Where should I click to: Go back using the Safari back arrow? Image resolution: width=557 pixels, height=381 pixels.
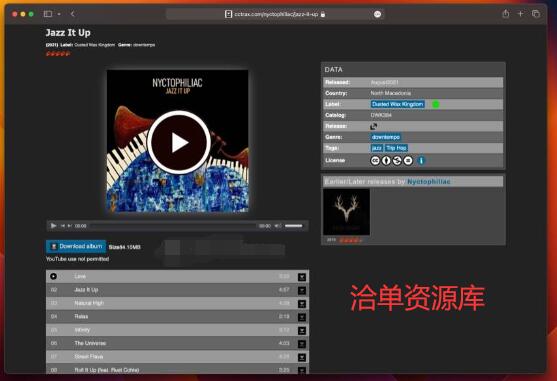[x=72, y=14]
